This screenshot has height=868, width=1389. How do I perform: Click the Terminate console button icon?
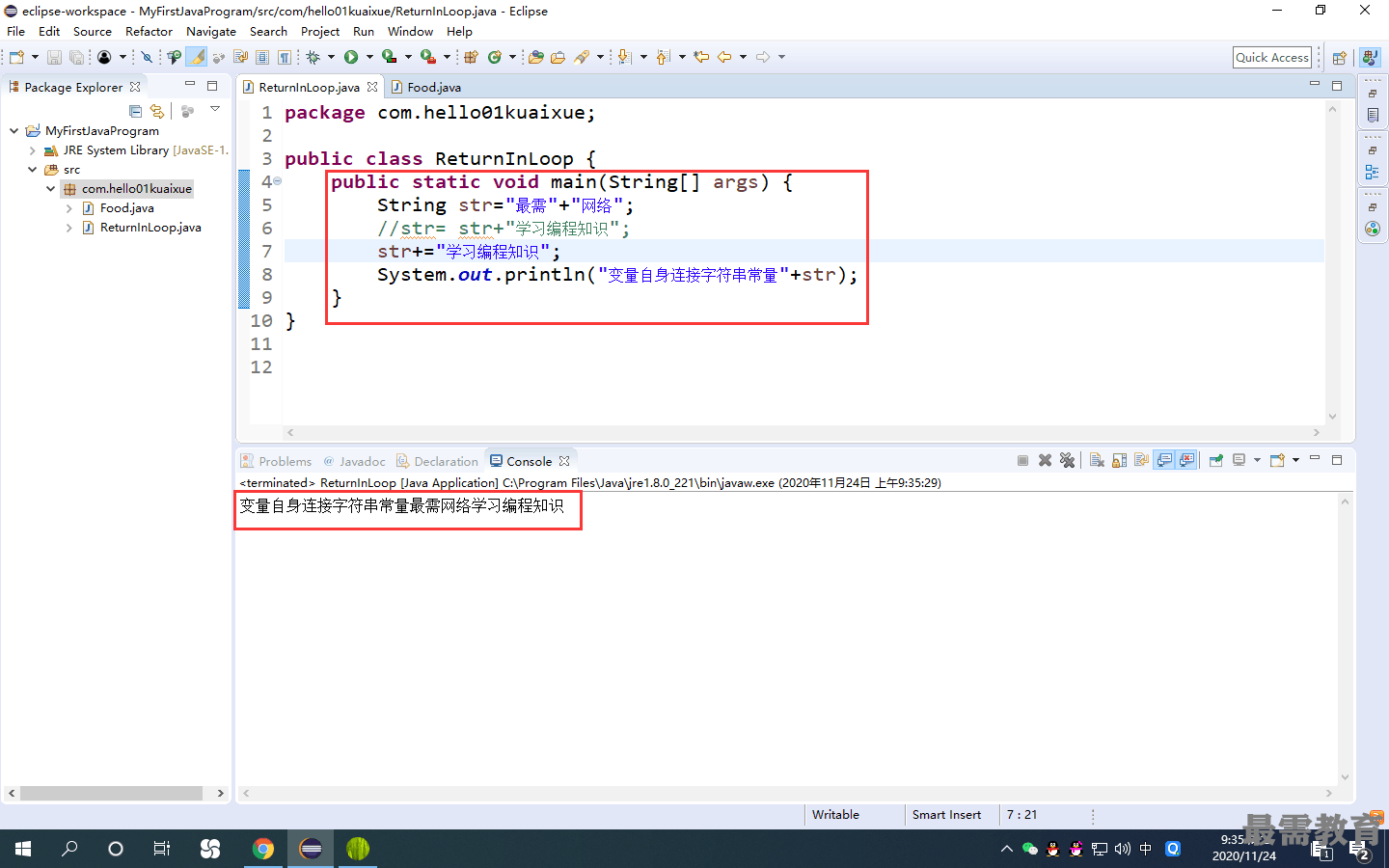[x=1022, y=460]
